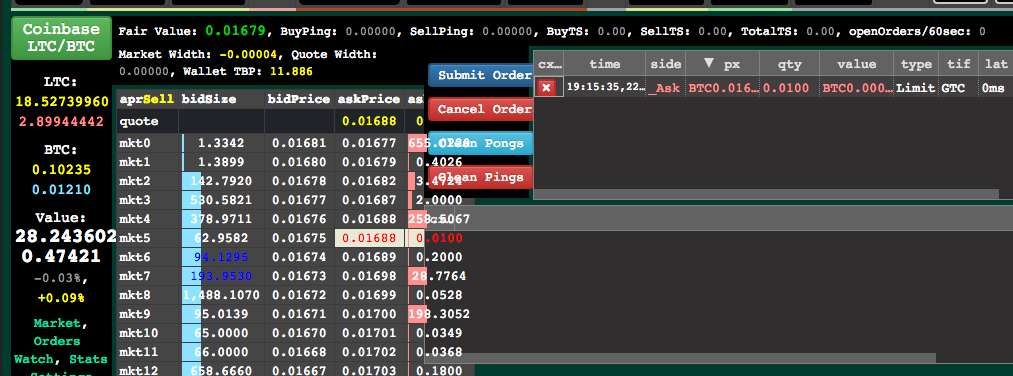Click the time column header

[x=605, y=64]
